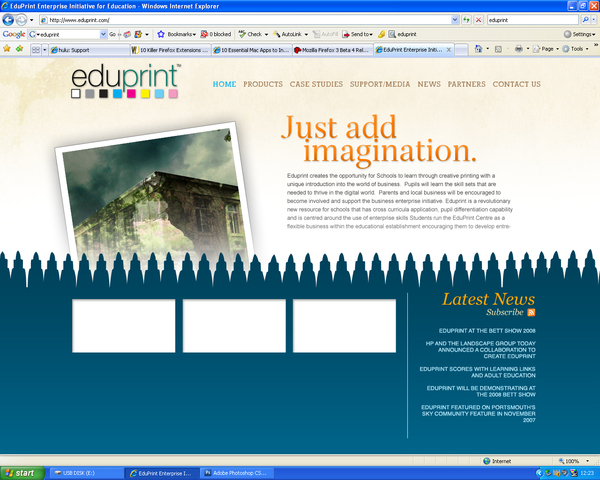
Task: Refresh the page with the green arrows
Action: point(466,20)
